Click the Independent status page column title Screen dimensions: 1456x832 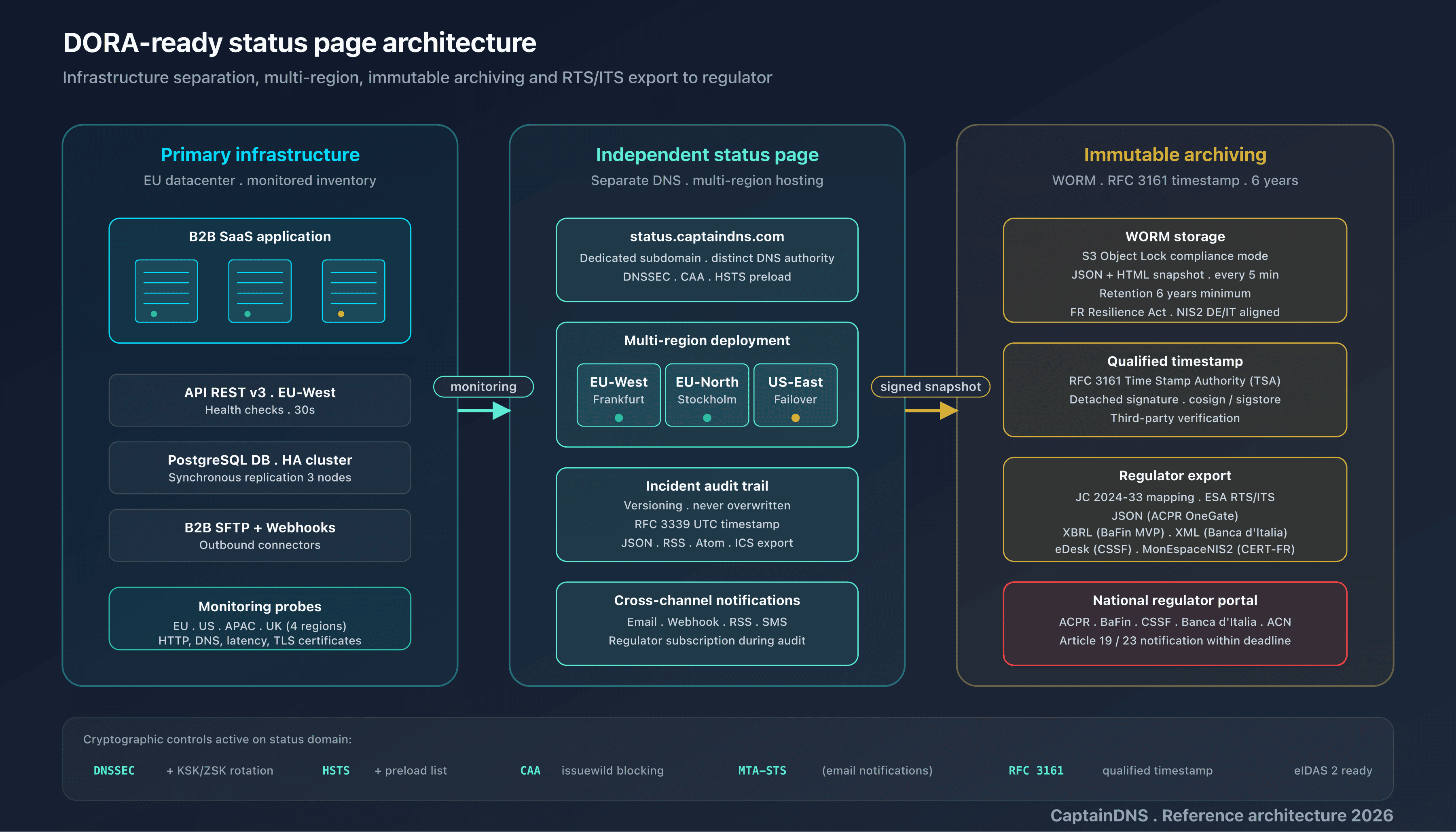(707, 154)
